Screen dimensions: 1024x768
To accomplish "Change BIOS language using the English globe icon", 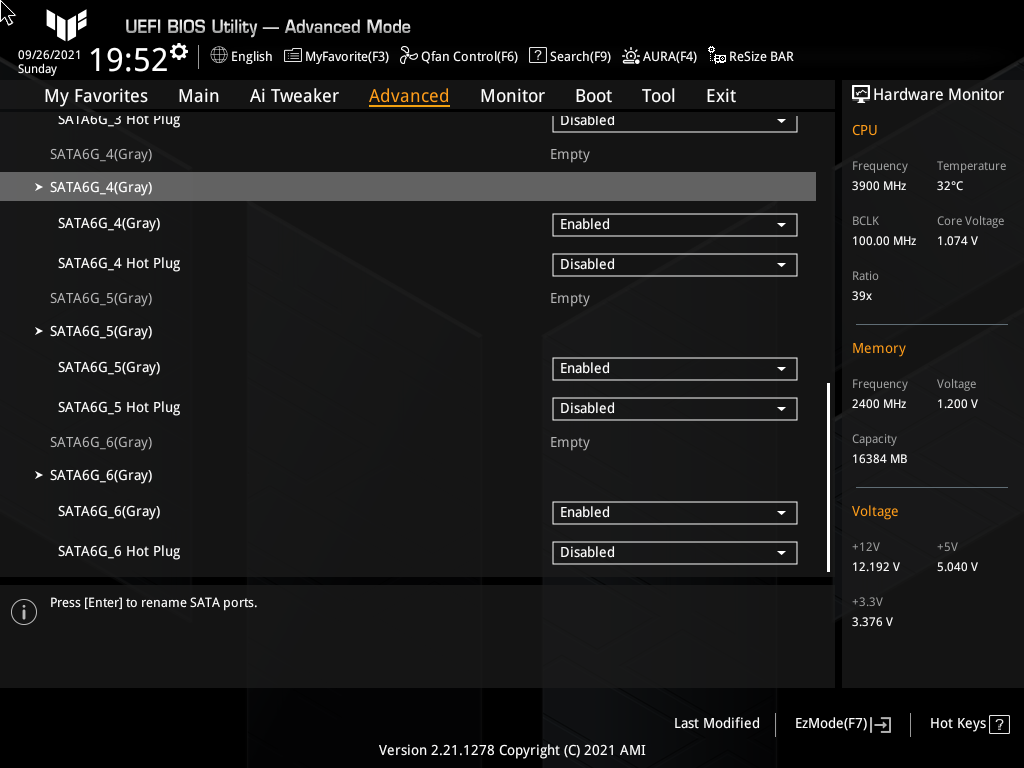I will click(241, 56).
